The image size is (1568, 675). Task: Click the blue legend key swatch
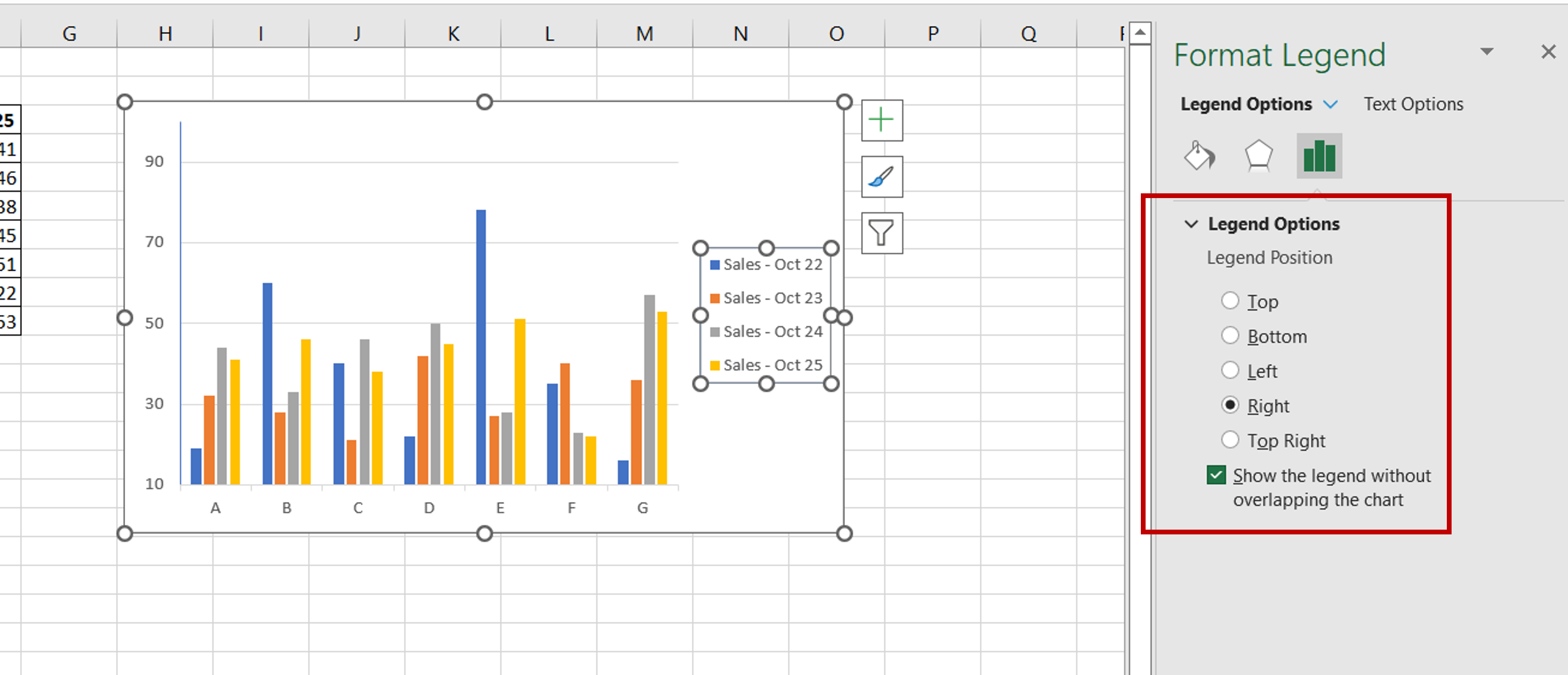715,265
